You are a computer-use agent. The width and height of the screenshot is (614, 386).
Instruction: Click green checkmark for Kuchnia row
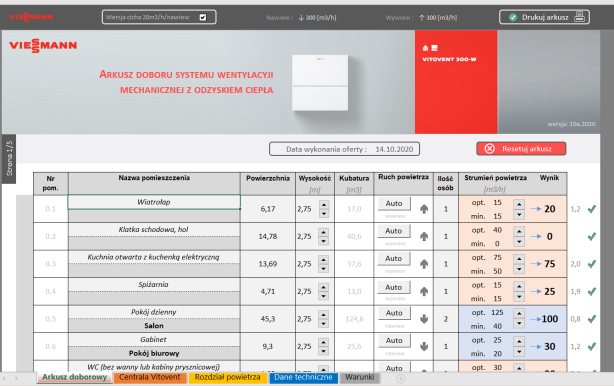pos(592,264)
